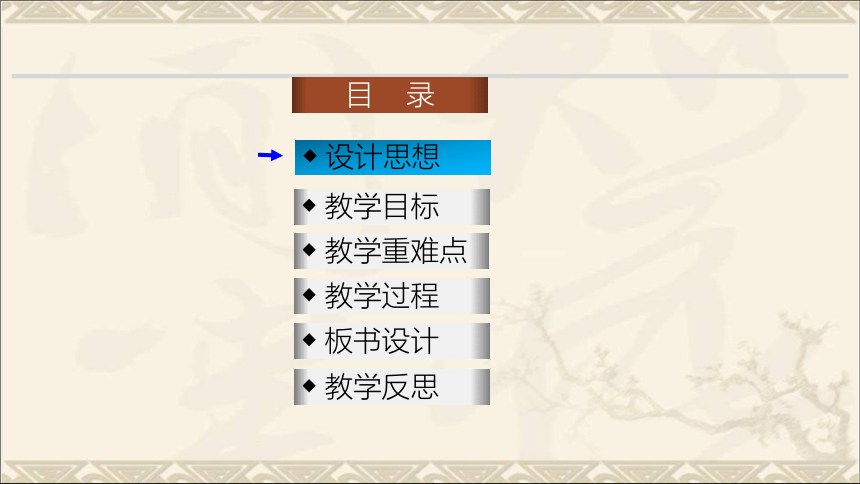Click the diamond bullet beside 教学过程
The image size is (860, 484).
[309, 295]
